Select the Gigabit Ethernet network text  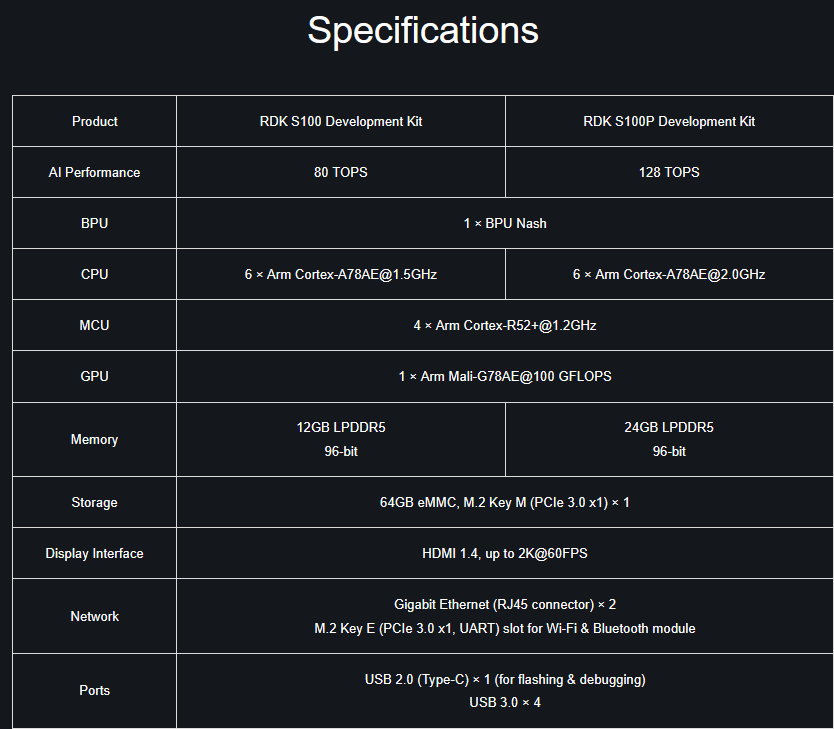point(505,604)
